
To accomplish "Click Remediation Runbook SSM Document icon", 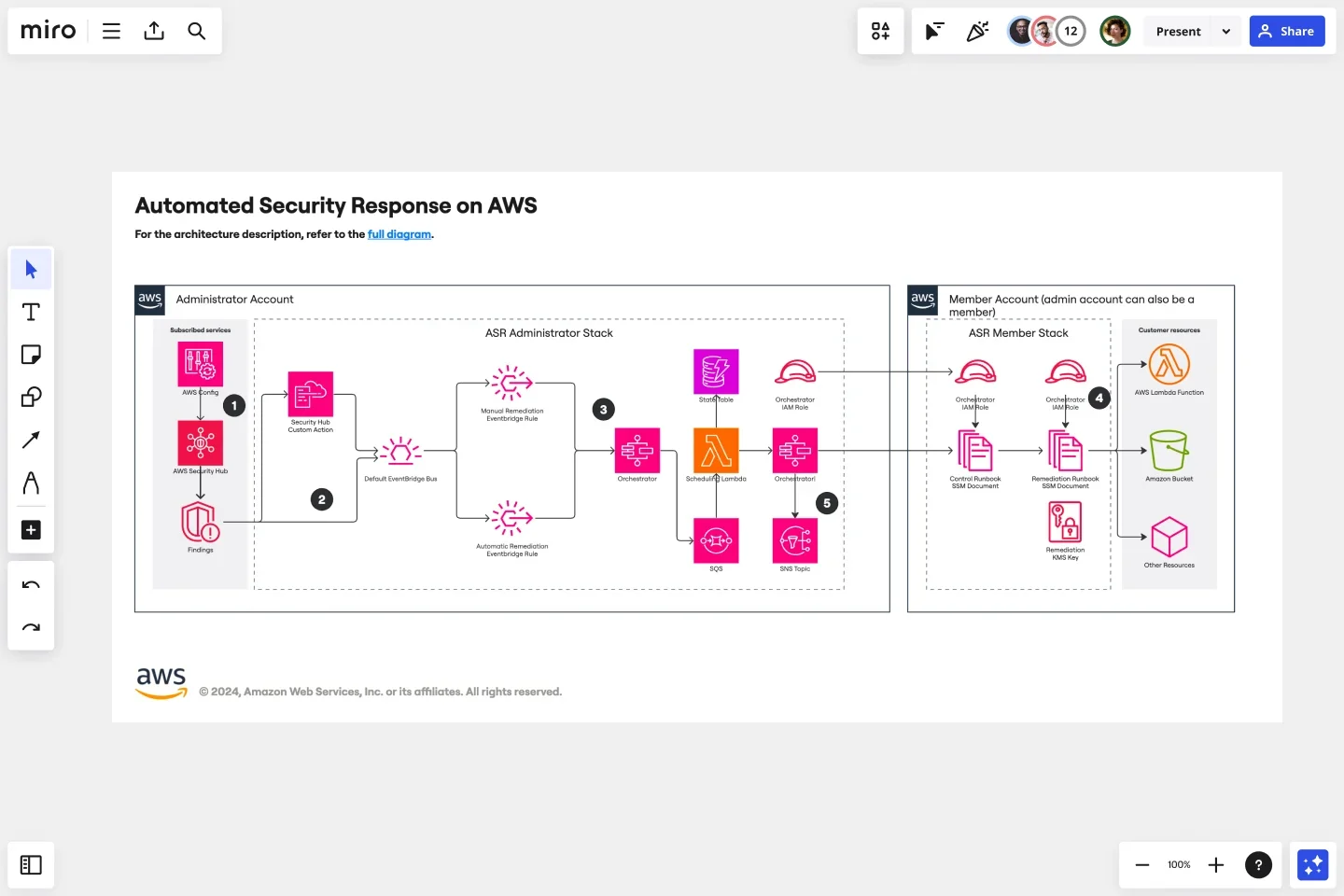I will 1065,451.
